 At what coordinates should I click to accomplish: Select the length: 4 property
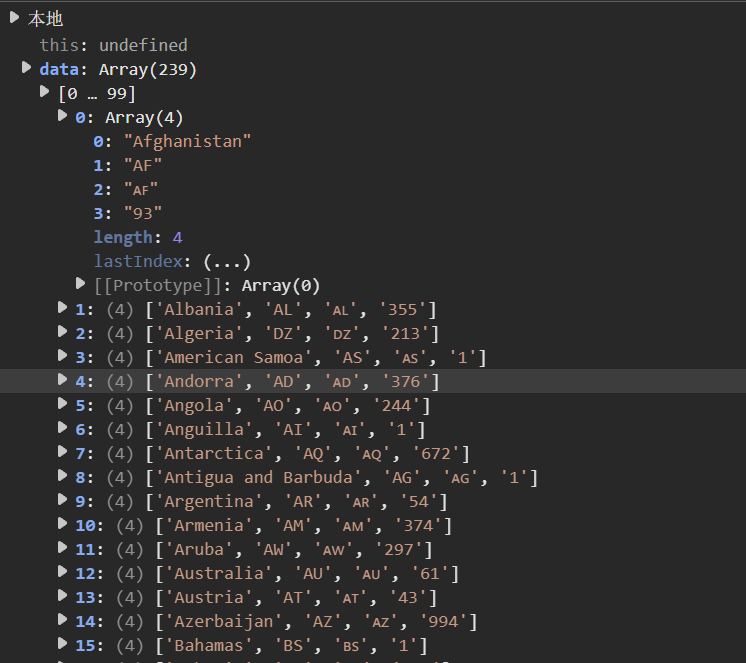point(138,237)
